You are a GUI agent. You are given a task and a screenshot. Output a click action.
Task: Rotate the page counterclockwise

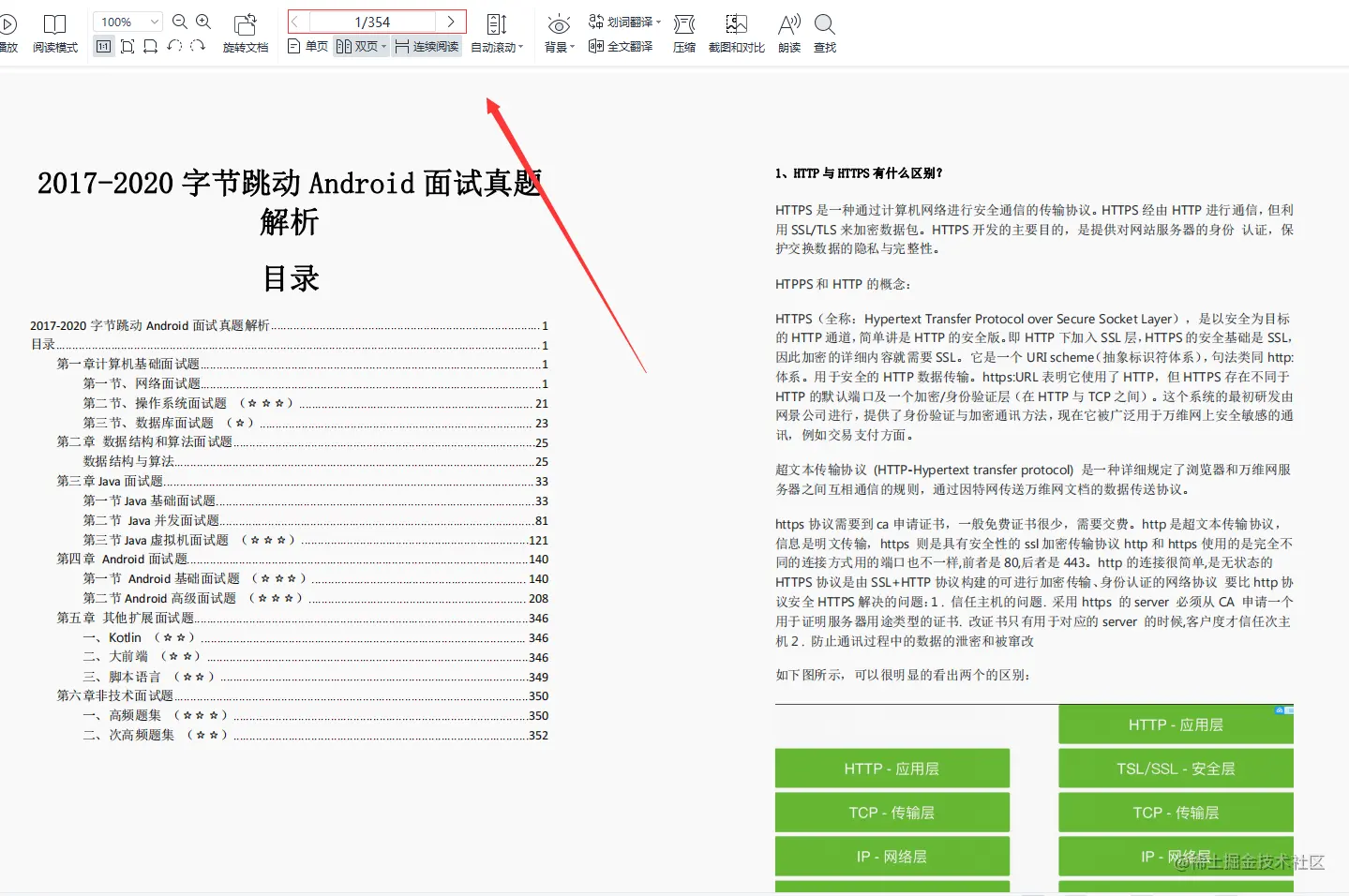pos(174,46)
